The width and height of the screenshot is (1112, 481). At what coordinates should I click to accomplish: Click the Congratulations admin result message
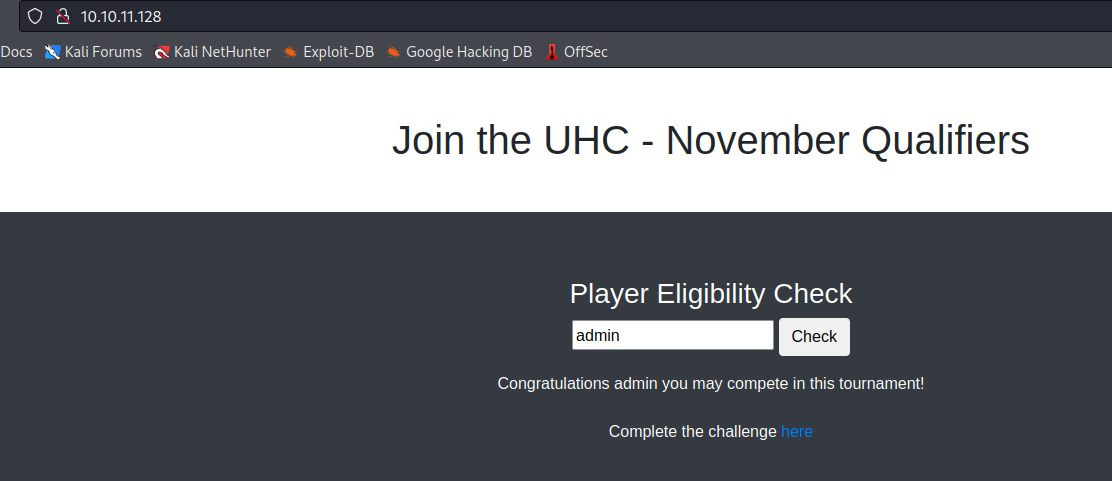coord(711,384)
